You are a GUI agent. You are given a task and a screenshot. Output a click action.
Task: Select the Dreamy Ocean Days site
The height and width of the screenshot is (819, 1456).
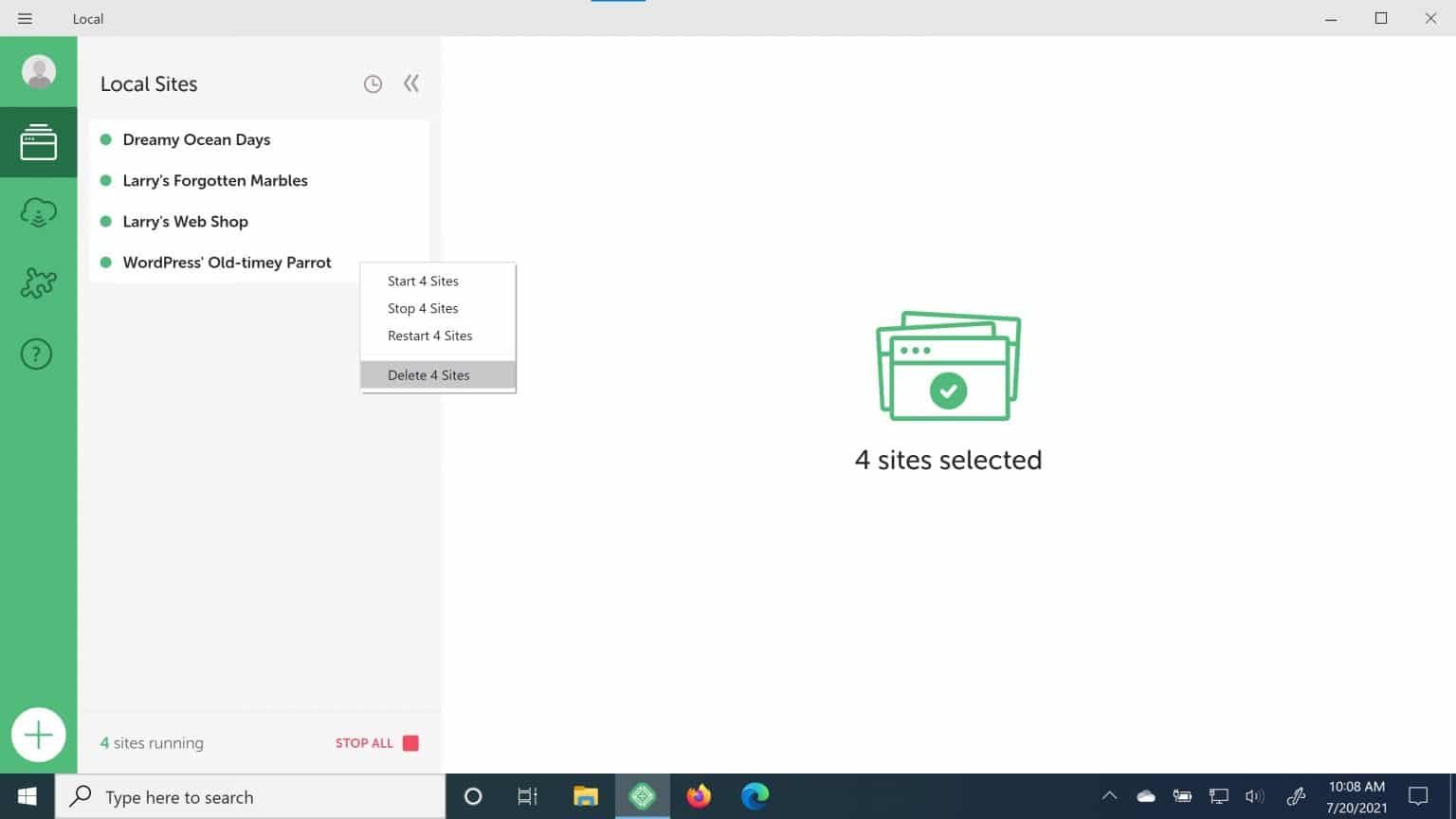tap(196, 140)
